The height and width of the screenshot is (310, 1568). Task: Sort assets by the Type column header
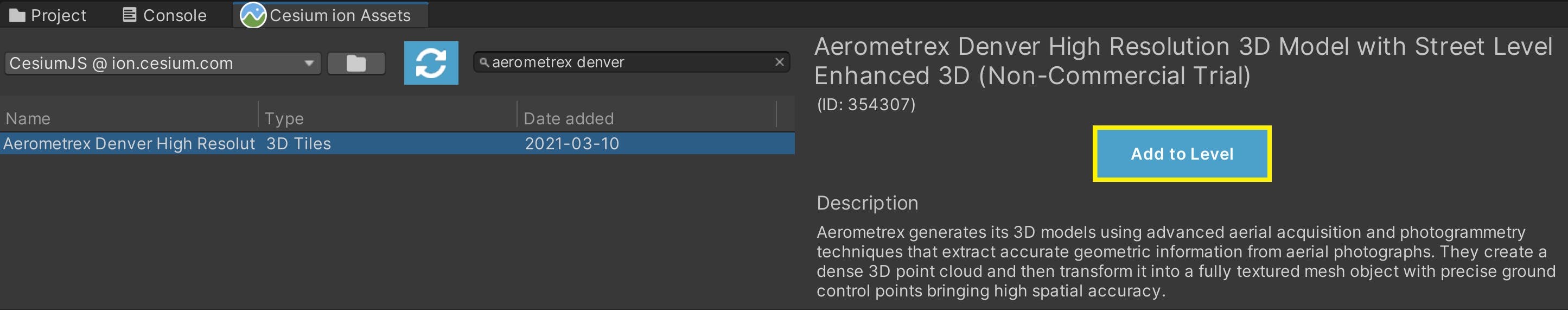(284, 118)
